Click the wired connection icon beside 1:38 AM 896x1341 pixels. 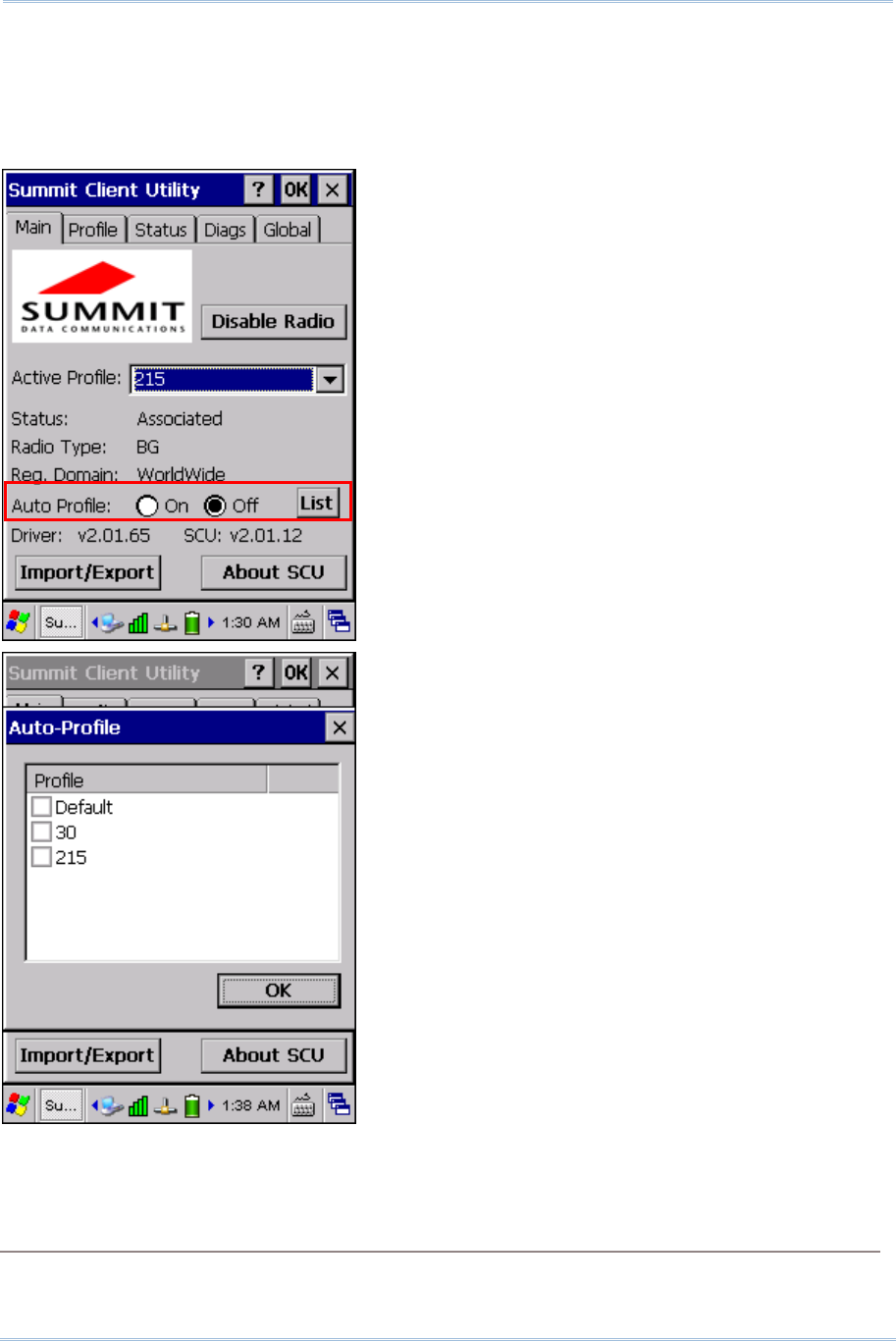point(166,1105)
